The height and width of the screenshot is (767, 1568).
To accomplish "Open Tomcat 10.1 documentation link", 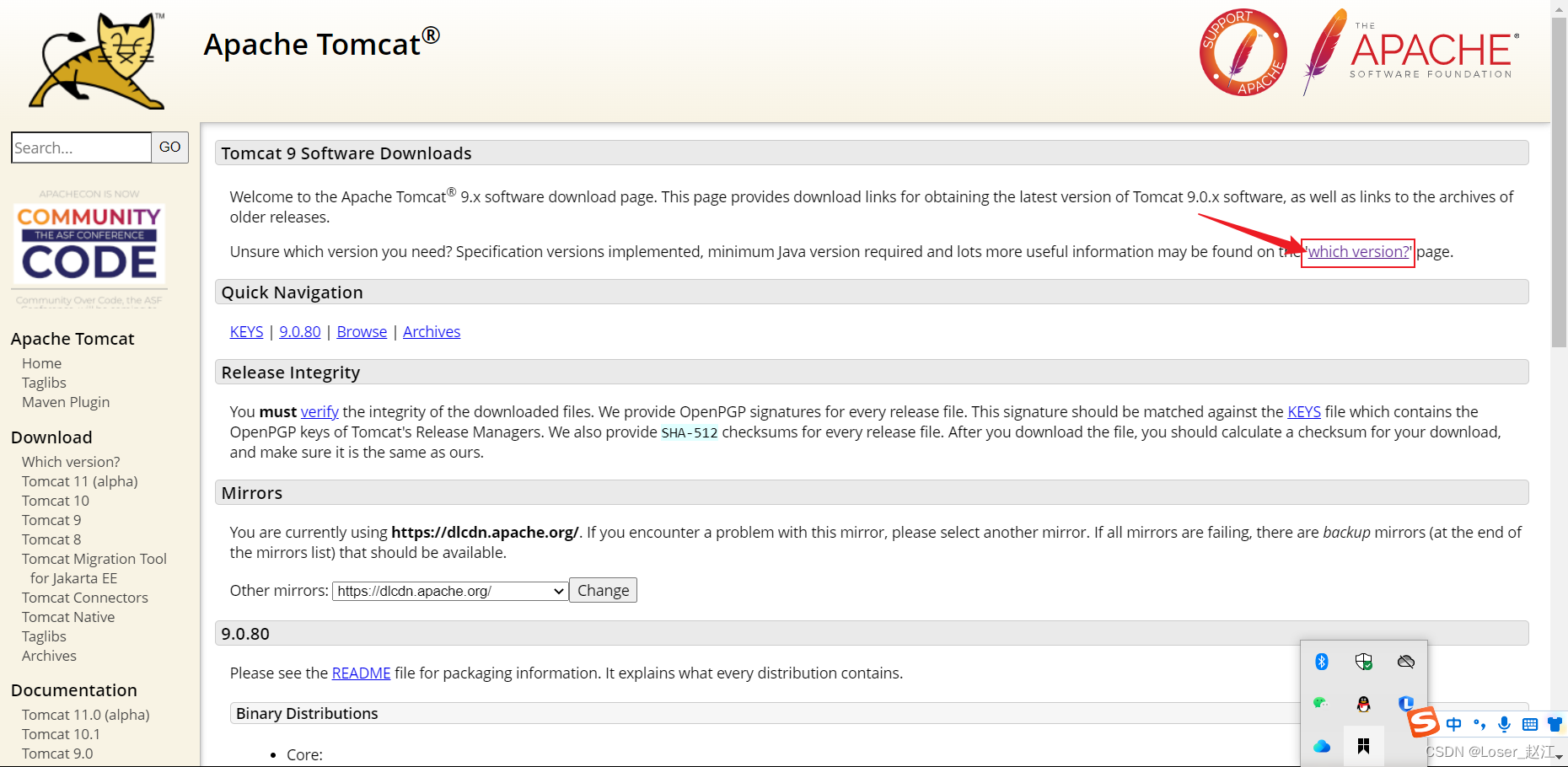I will pos(61,734).
